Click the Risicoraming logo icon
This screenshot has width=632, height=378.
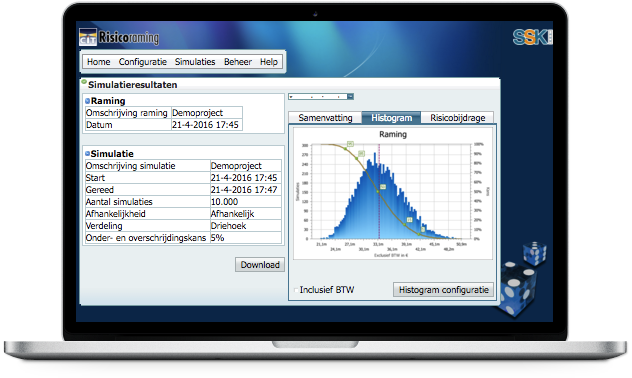click(x=88, y=37)
